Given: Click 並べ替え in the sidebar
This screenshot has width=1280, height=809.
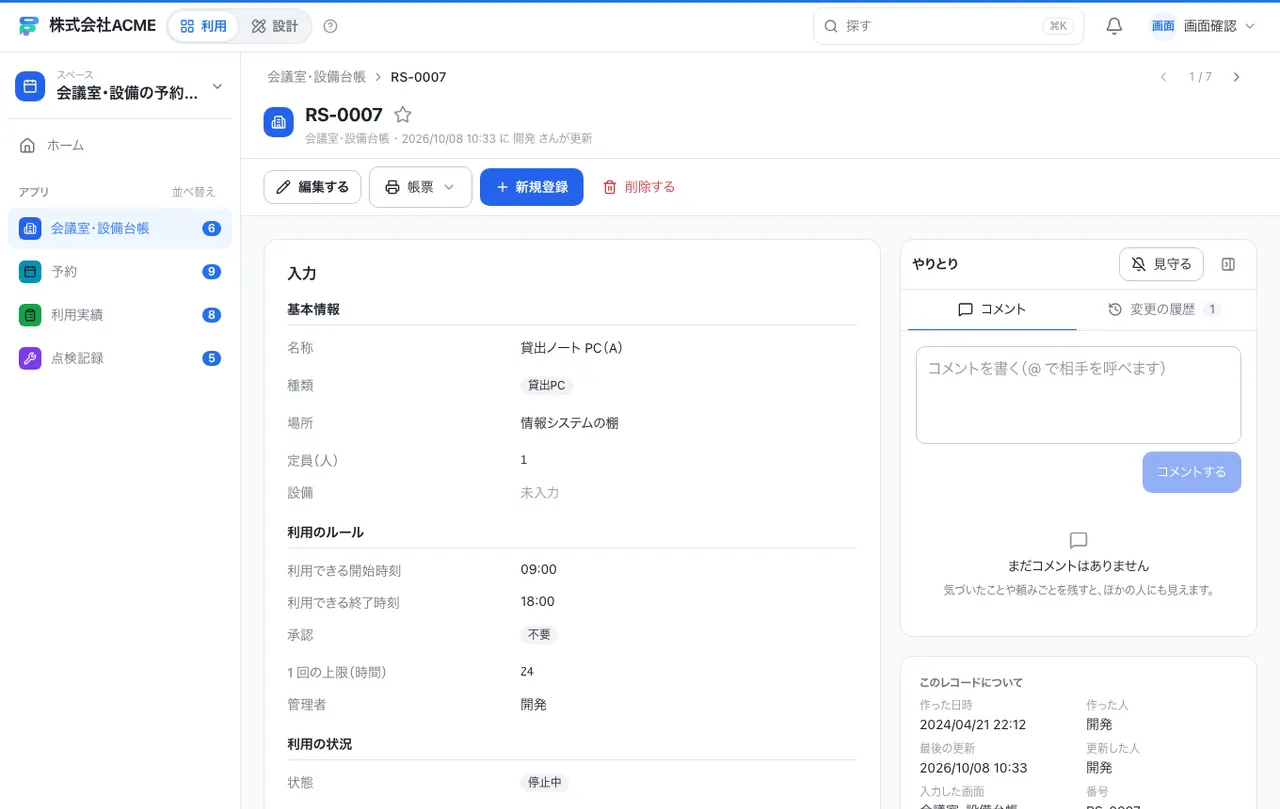Looking at the screenshot, I should pyautogui.click(x=193, y=192).
